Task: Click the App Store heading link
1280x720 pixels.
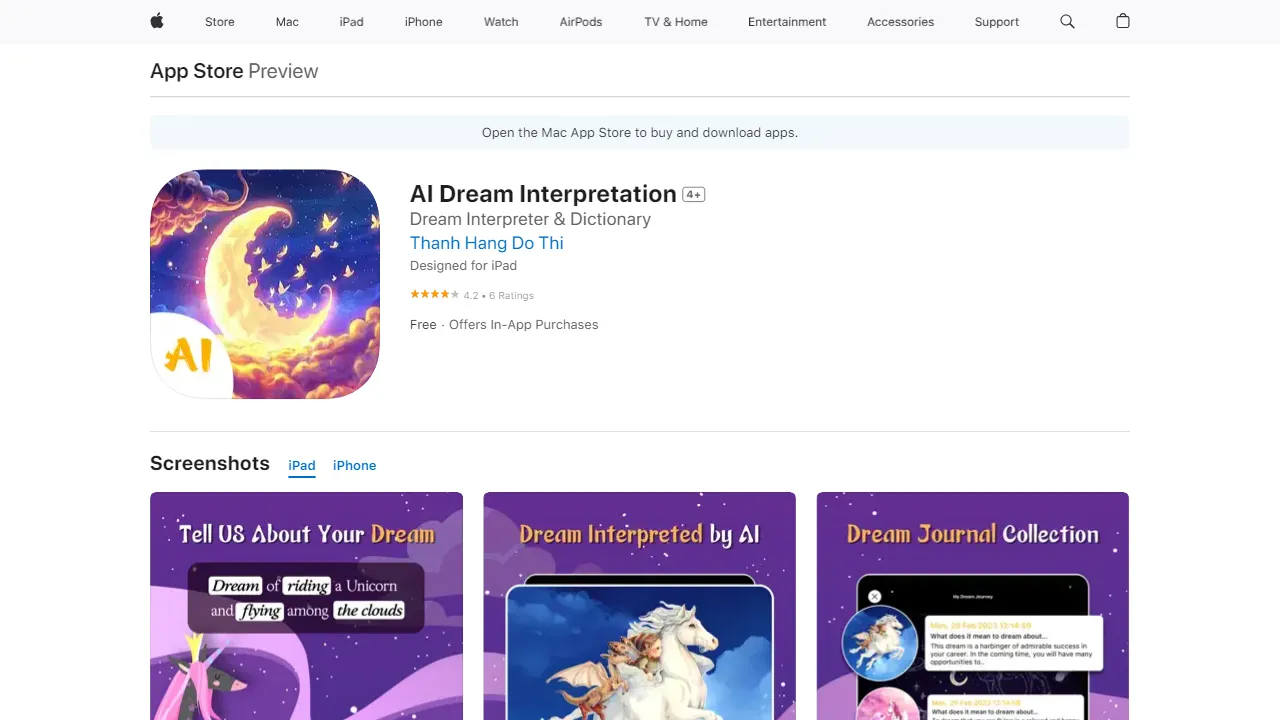Action: point(197,71)
